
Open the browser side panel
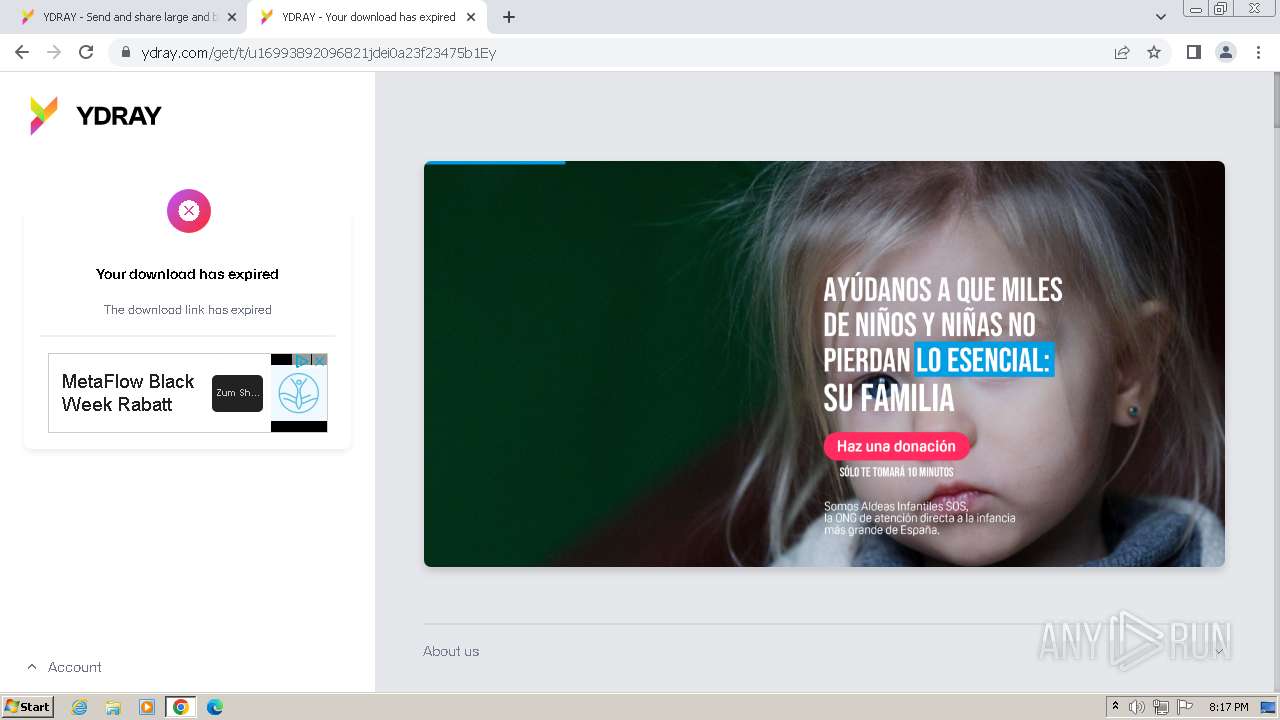pyautogui.click(x=1193, y=53)
